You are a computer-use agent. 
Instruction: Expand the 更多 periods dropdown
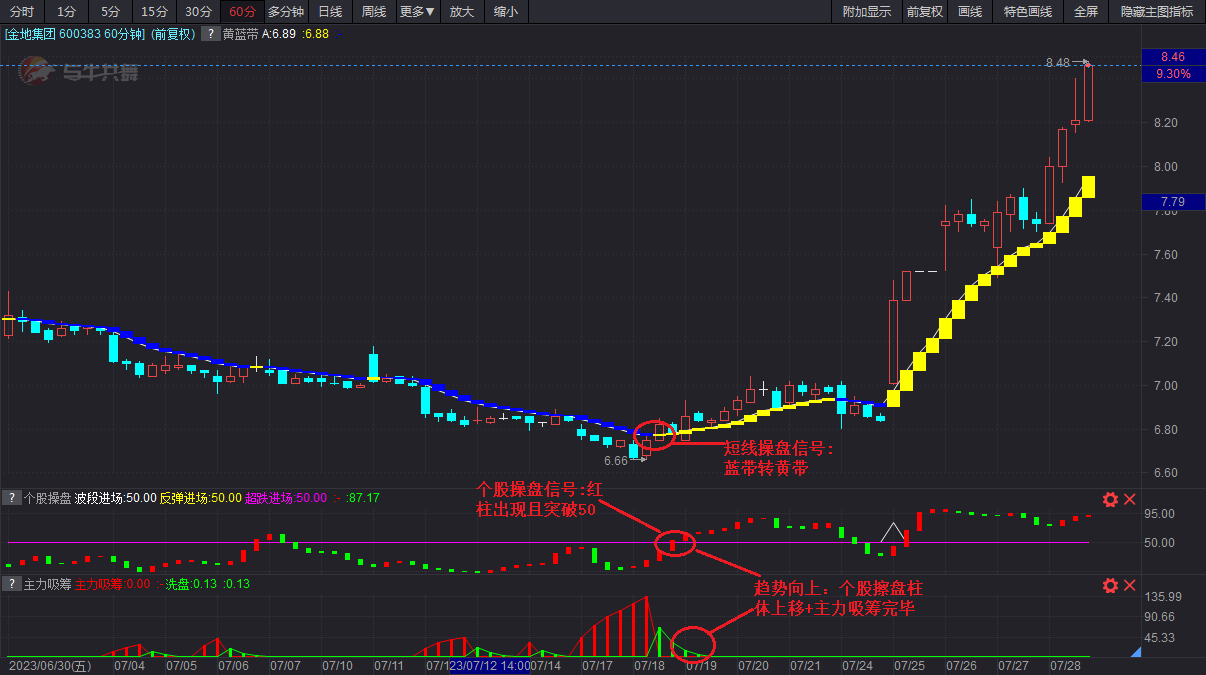[417, 12]
